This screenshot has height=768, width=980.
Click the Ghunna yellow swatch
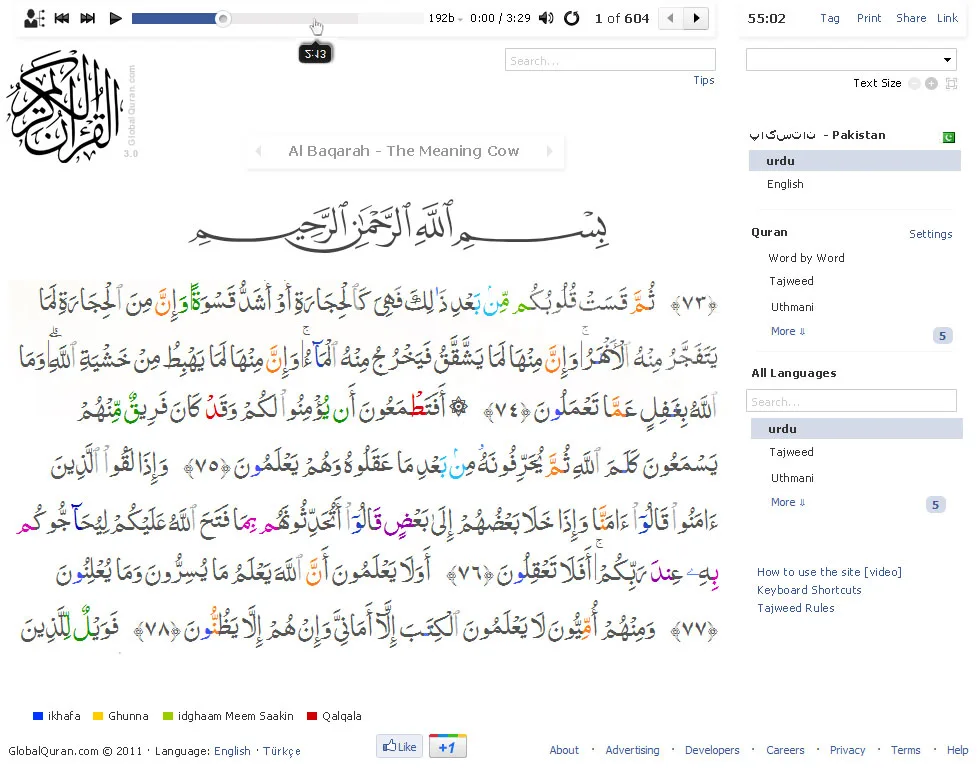click(x=98, y=716)
